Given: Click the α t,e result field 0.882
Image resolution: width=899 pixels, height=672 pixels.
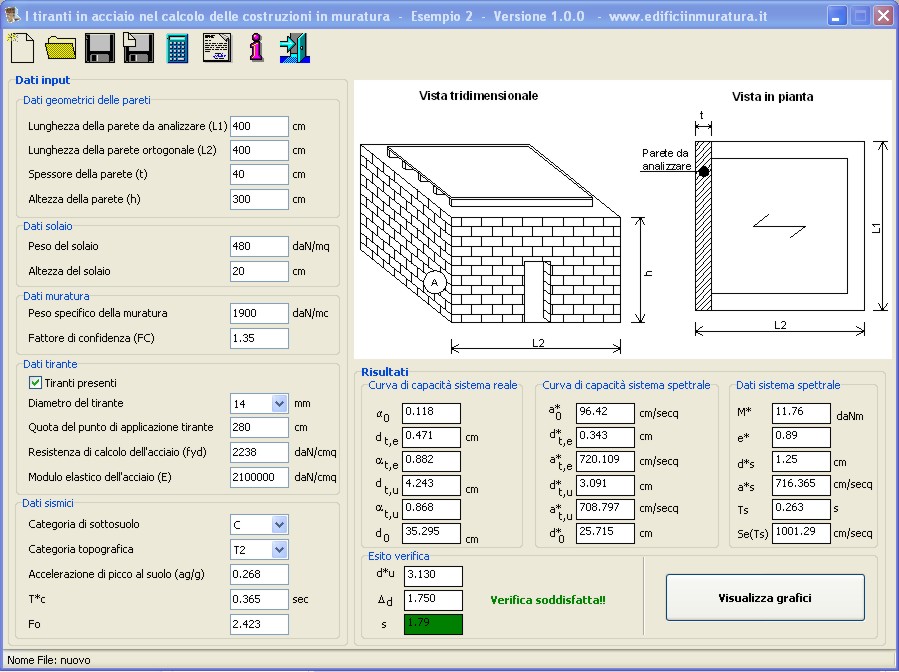Looking at the screenshot, I should 431,461.
